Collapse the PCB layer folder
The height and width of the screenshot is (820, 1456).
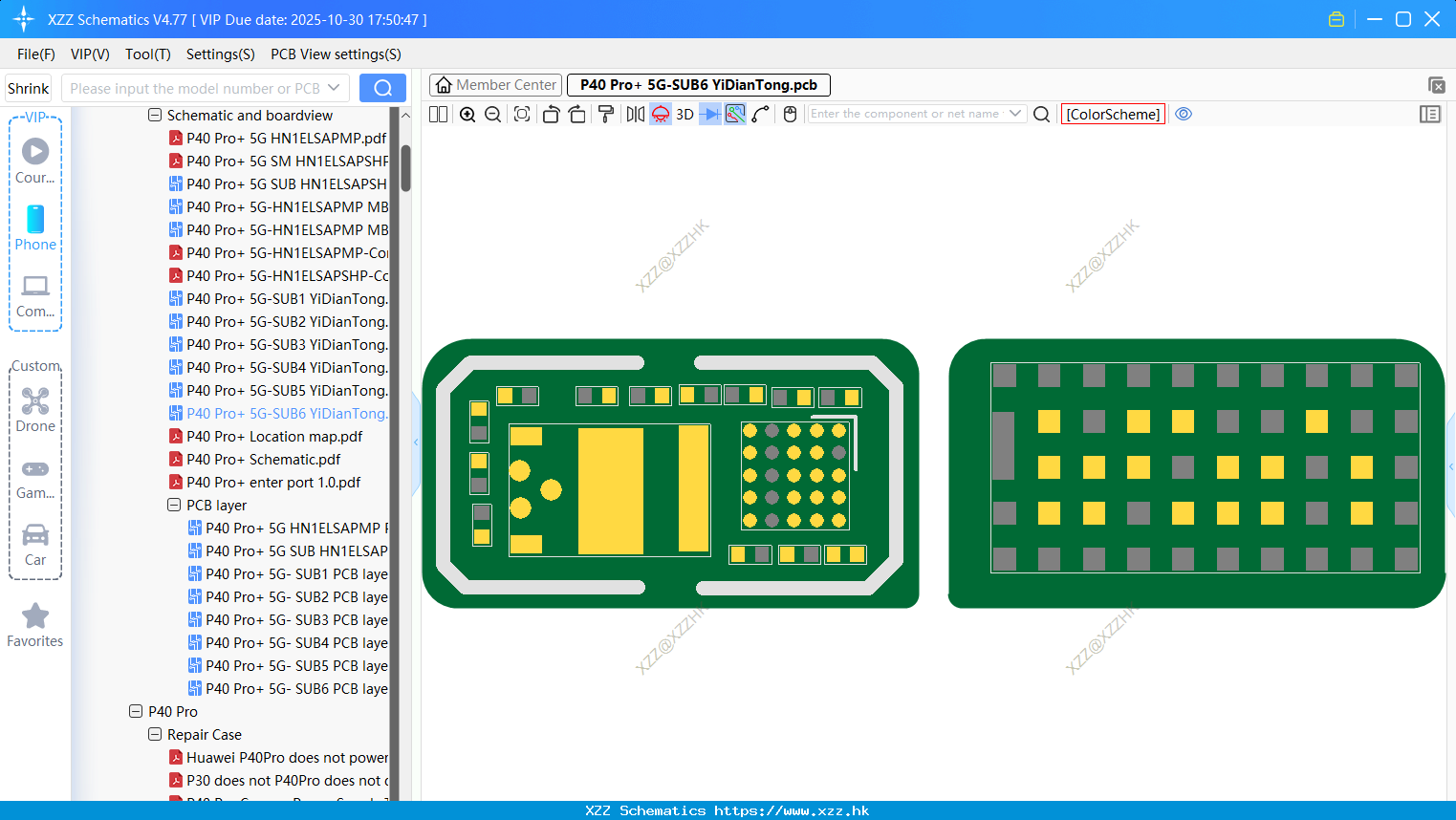coord(174,506)
